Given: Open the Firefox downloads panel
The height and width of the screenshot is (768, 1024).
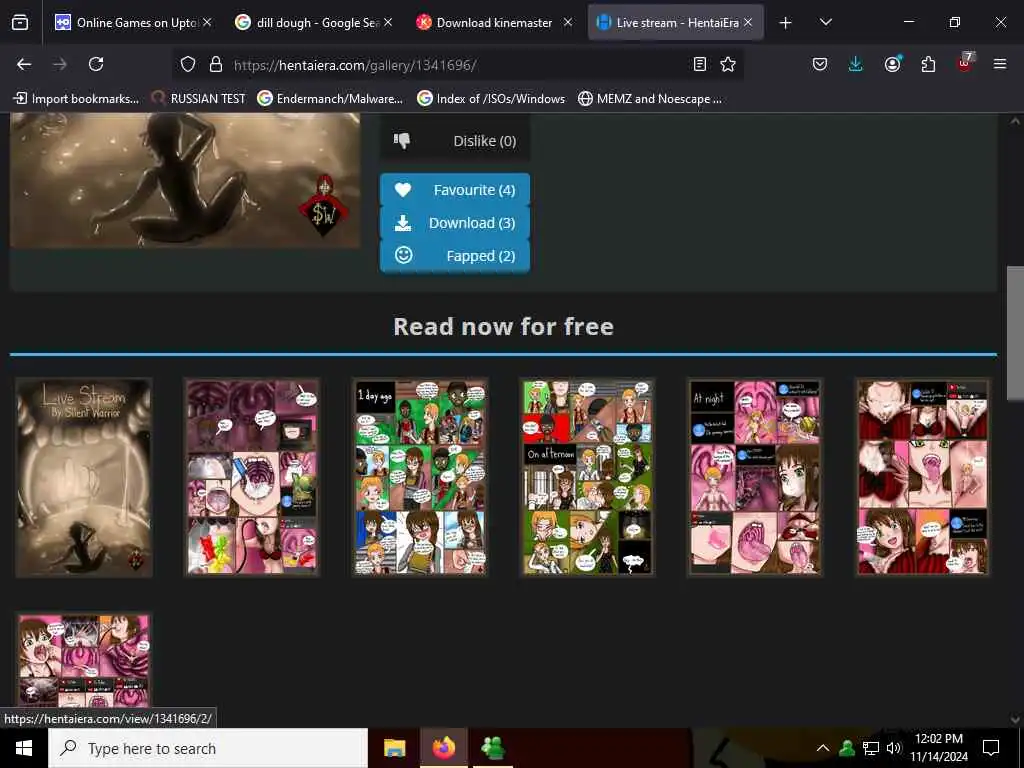Looking at the screenshot, I should point(856,64).
